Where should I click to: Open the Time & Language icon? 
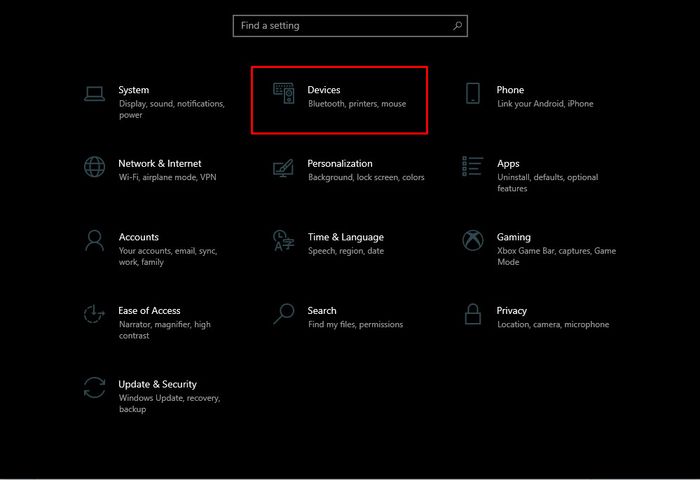(x=283, y=240)
